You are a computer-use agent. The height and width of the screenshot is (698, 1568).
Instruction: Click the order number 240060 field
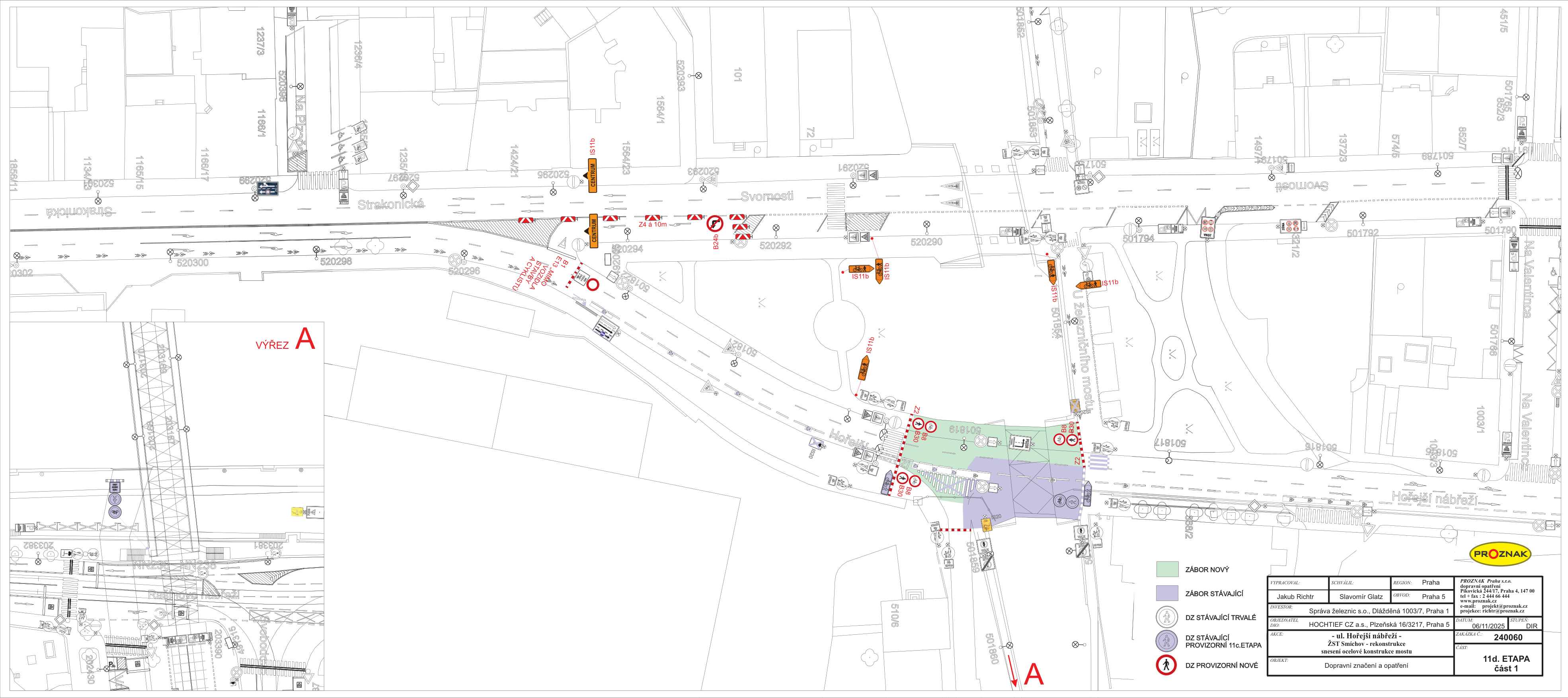tap(1508, 637)
